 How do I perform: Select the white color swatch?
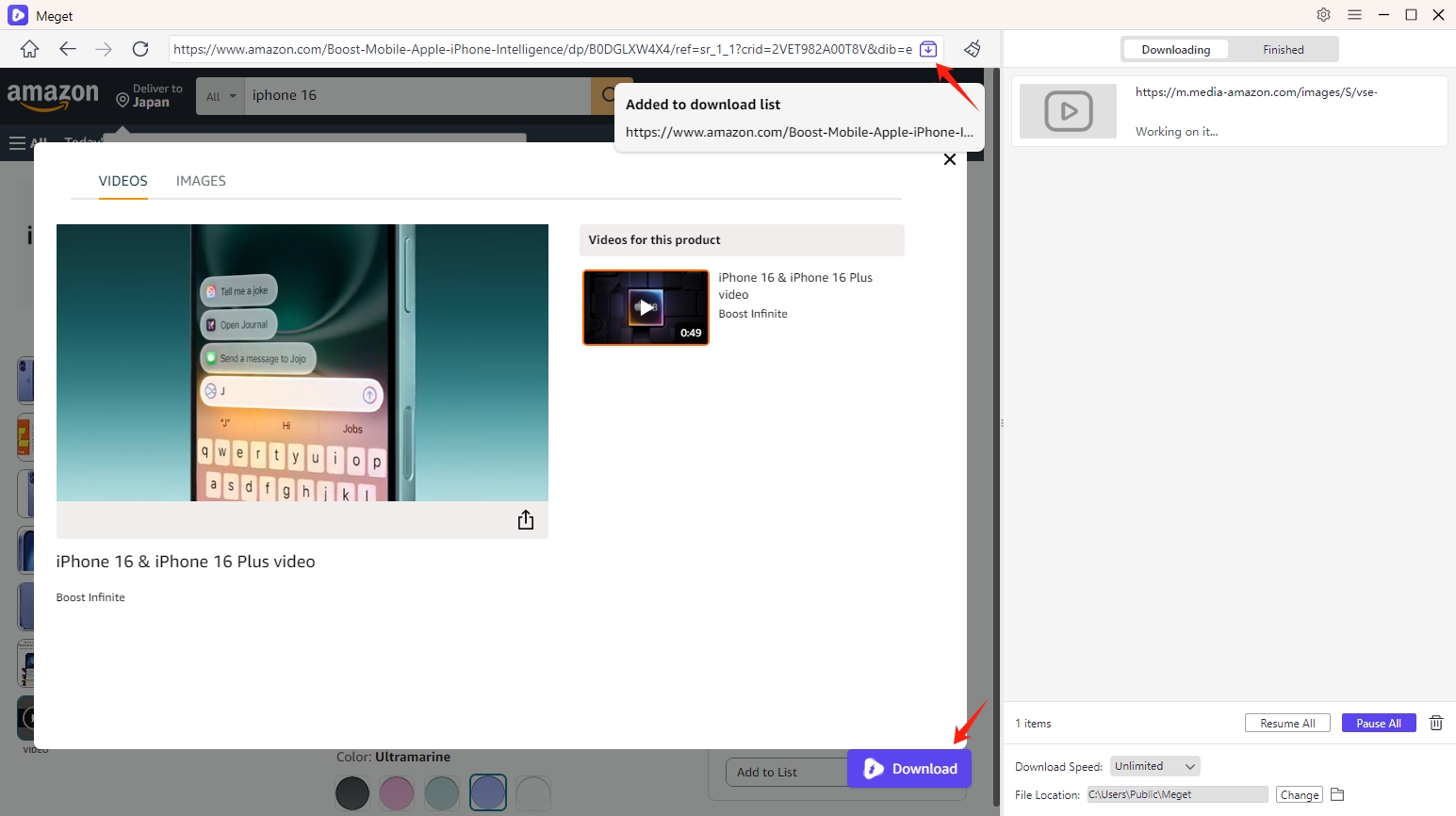click(x=533, y=793)
